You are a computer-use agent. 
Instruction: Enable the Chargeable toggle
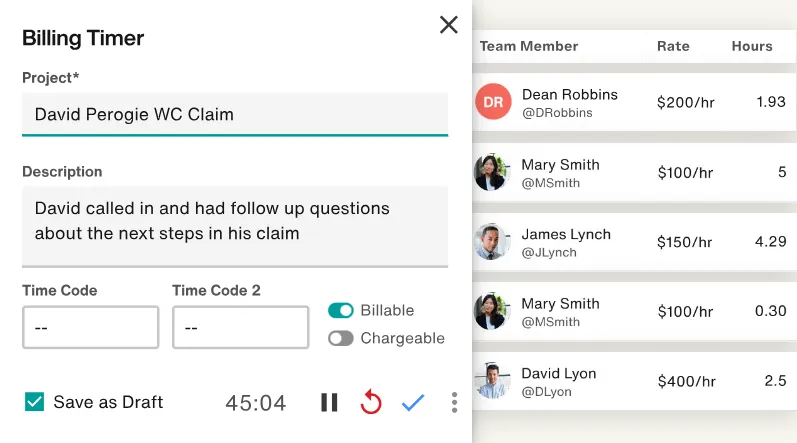(341, 338)
